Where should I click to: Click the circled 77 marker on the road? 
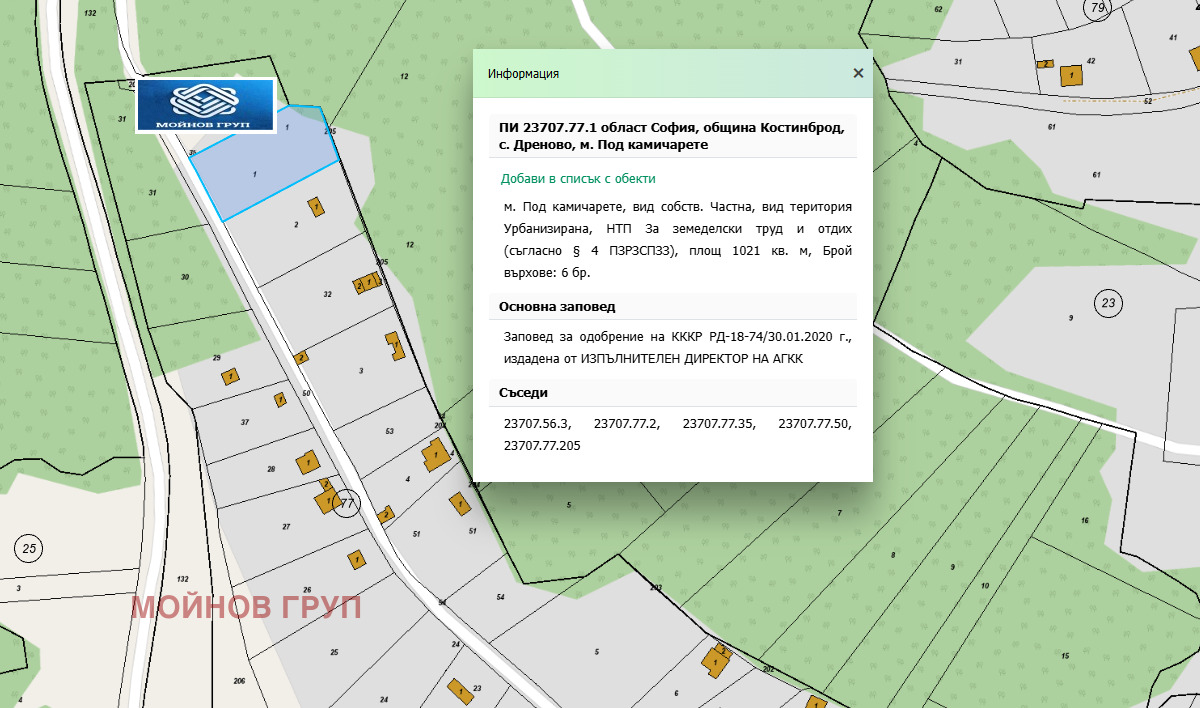pos(347,503)
